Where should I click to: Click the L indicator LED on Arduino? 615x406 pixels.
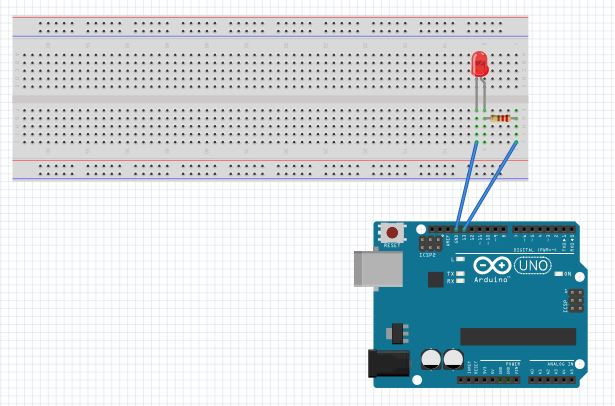click(x=460, y=259)
